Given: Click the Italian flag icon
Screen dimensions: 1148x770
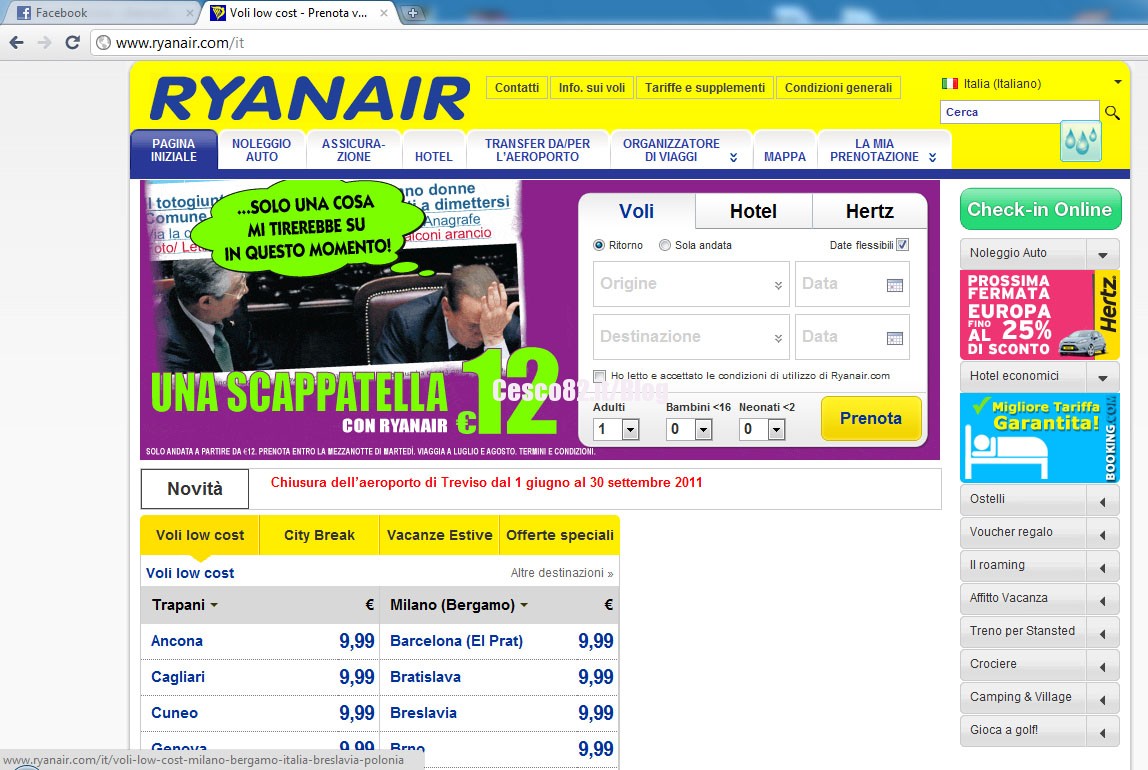Looking at the screenshot, I should click(950, 83).
